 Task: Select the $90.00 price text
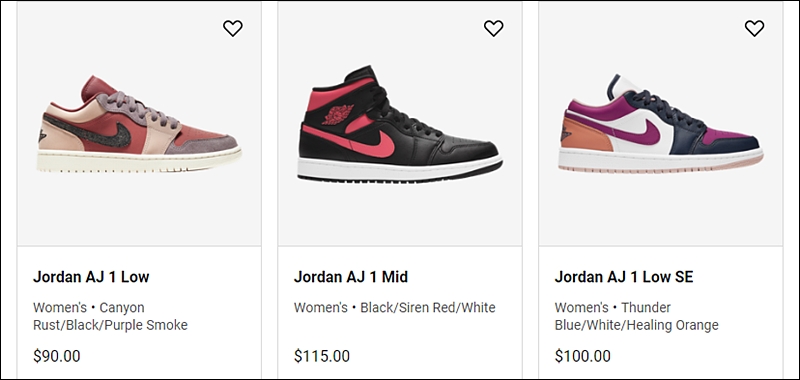57,356
